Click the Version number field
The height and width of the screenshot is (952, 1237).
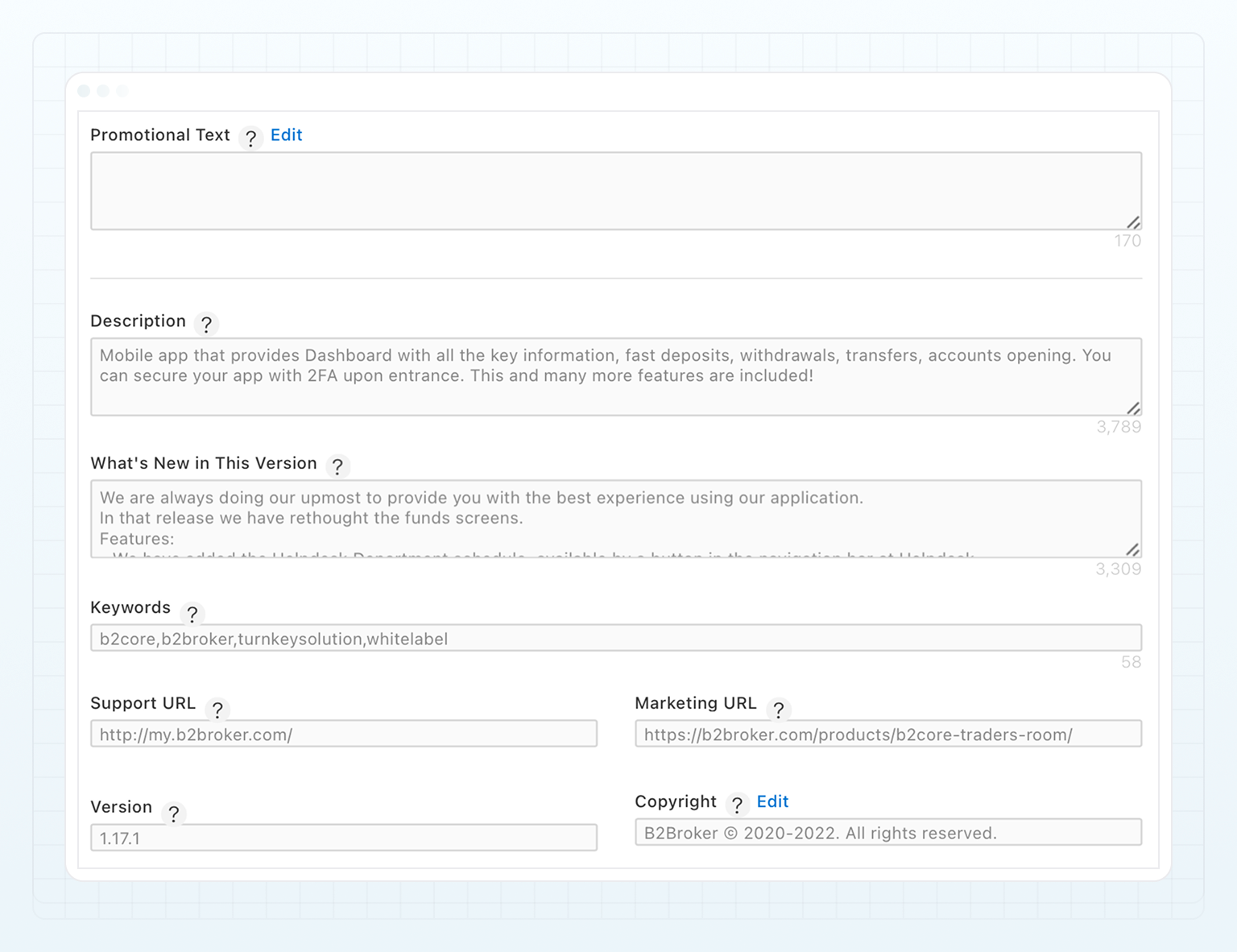point(344,838)
